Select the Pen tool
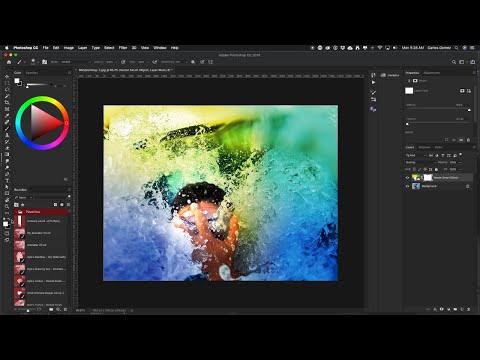This screenshot has height=360, width=480. coord(7,174)
